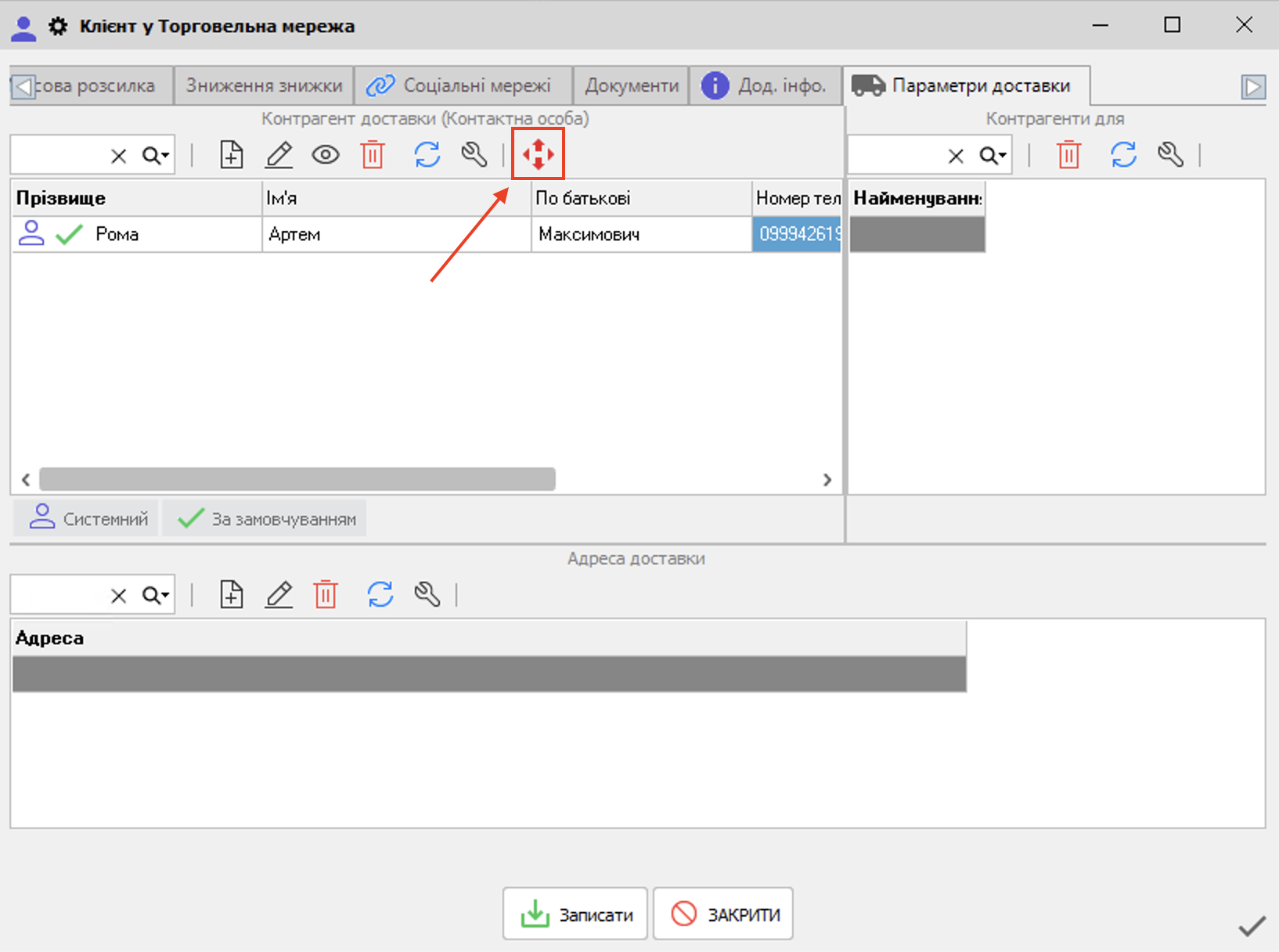Add new delivery contact person
The height and width of the screenshot is (952, 1279).
231,155
